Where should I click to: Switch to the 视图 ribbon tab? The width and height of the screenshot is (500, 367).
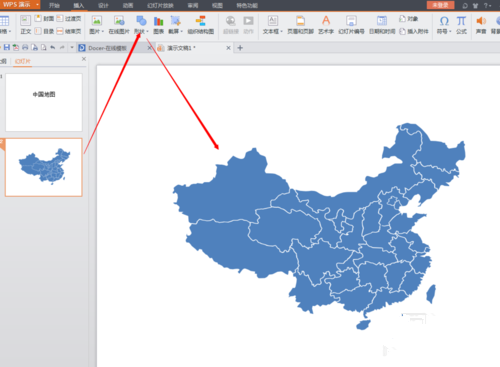pyautogui.click(x=217, y=5)
